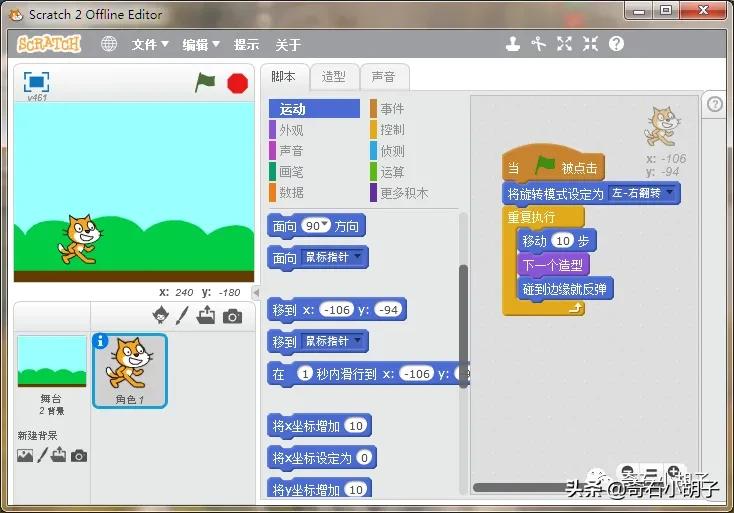Open the 文件 menu
The width and height of the screenshot is (734, 513).
(x=149, y=44)
